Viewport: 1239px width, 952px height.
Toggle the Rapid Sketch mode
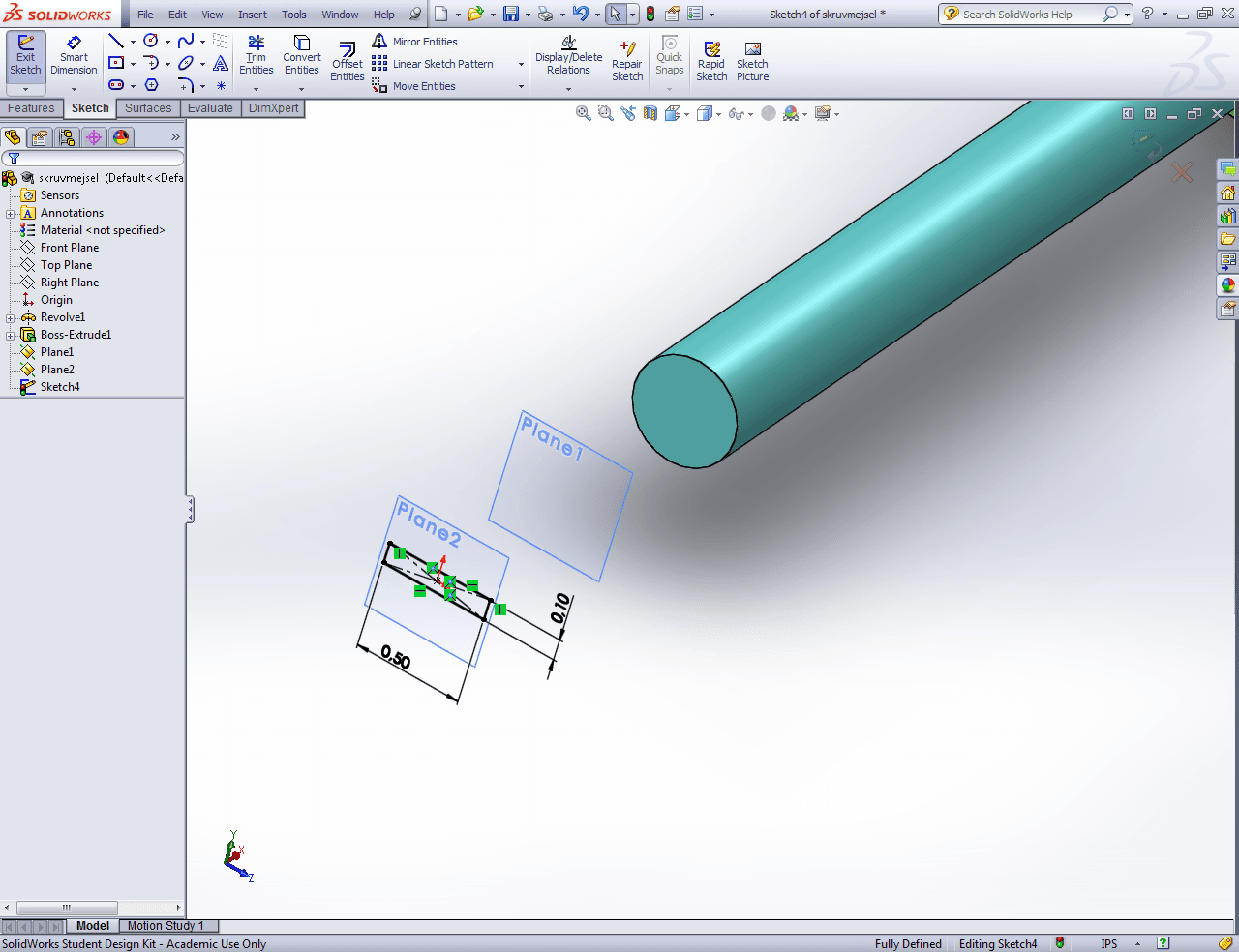[x=711, y=60]
